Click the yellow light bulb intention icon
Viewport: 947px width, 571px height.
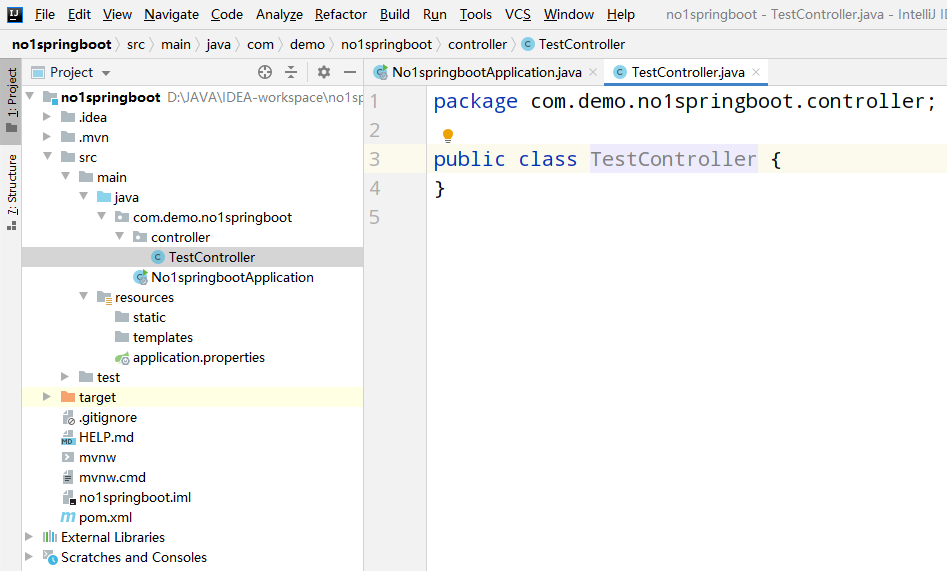tap(448, 136)
